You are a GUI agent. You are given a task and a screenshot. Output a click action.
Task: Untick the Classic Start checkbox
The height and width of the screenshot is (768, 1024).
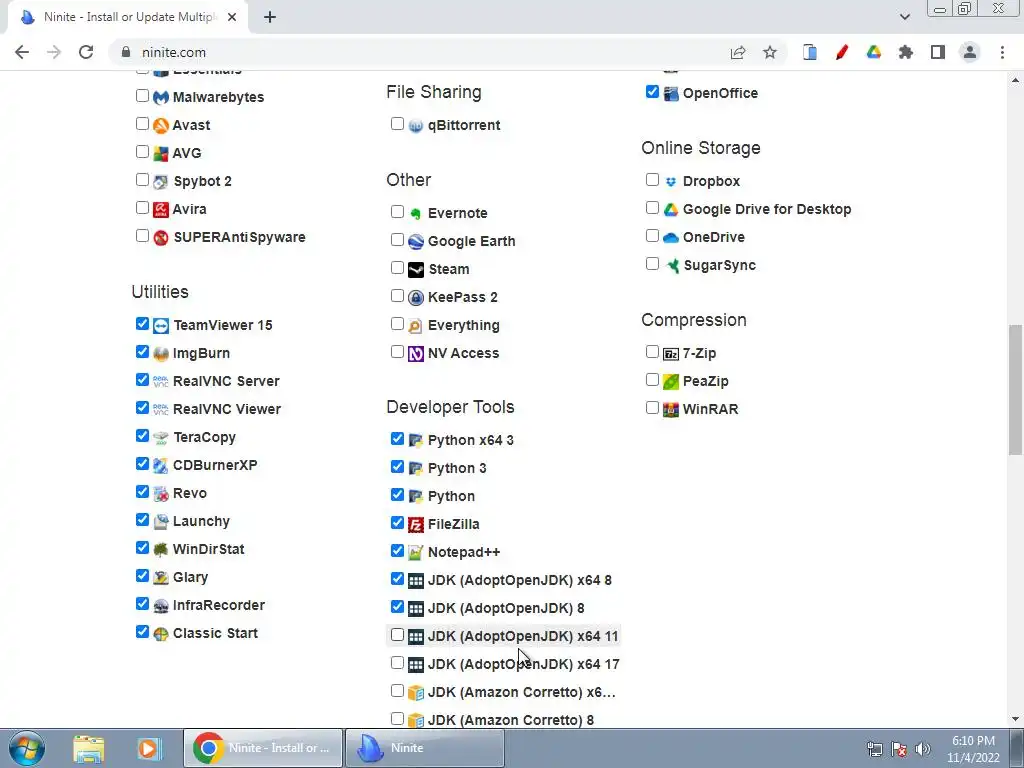point(142,632)
